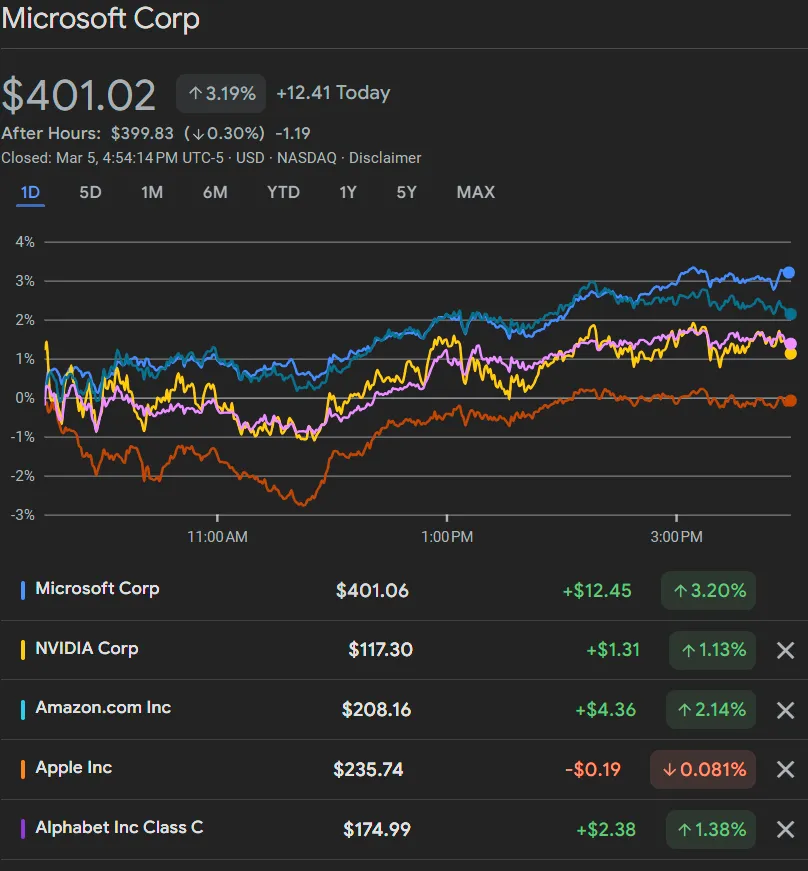The width and height of the screenshot is (808, 871).
Task: Switch to the 5D time range
Action: tap(90, 192)
